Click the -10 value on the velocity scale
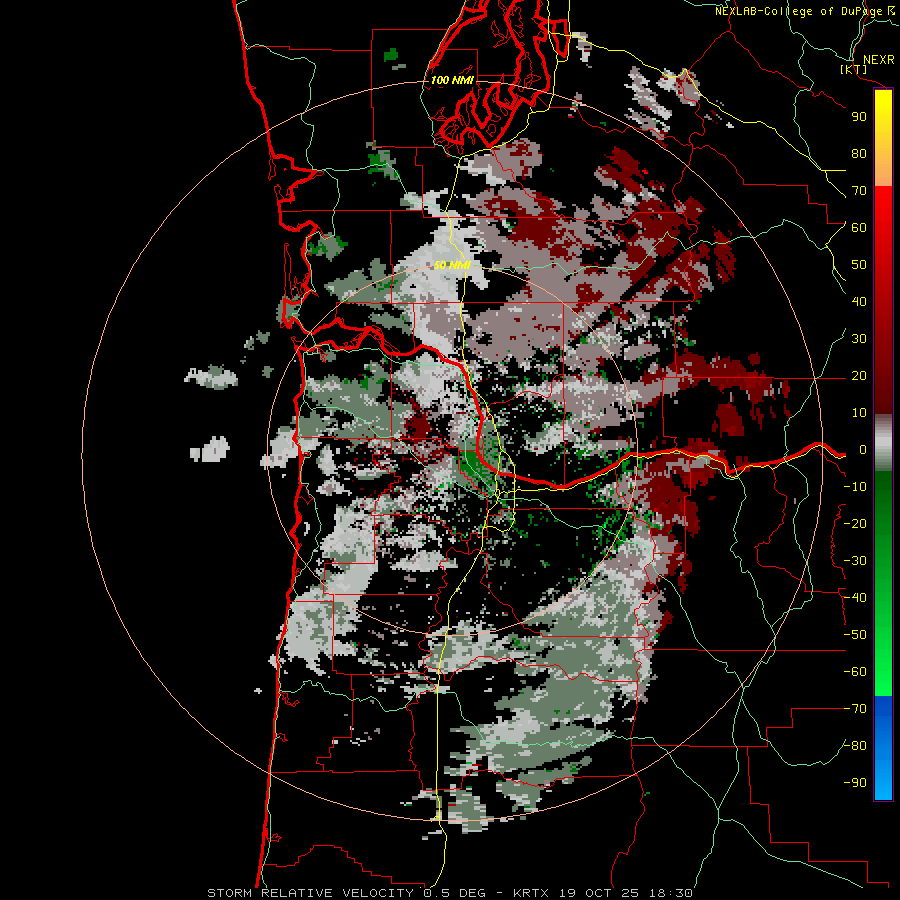 point(855,487)
